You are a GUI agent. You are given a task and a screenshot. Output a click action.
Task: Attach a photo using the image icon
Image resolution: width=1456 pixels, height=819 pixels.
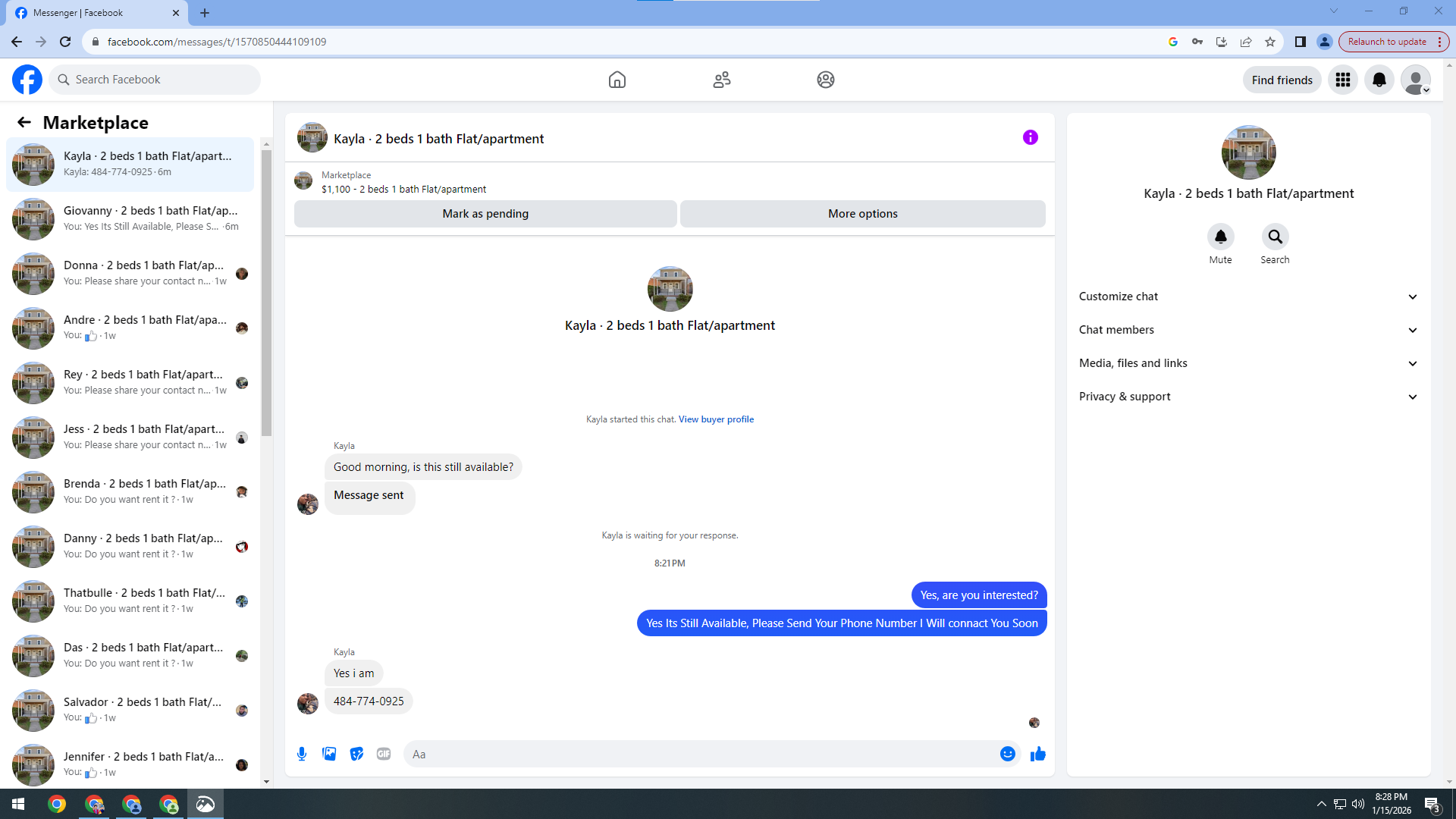pos(329,754)
